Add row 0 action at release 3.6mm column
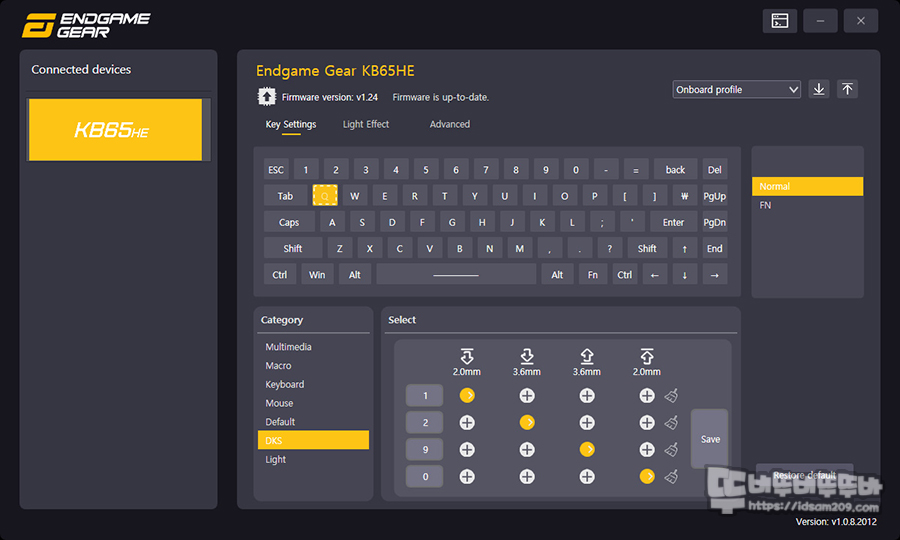Viewport: 900px width, 540px height. 587,476
